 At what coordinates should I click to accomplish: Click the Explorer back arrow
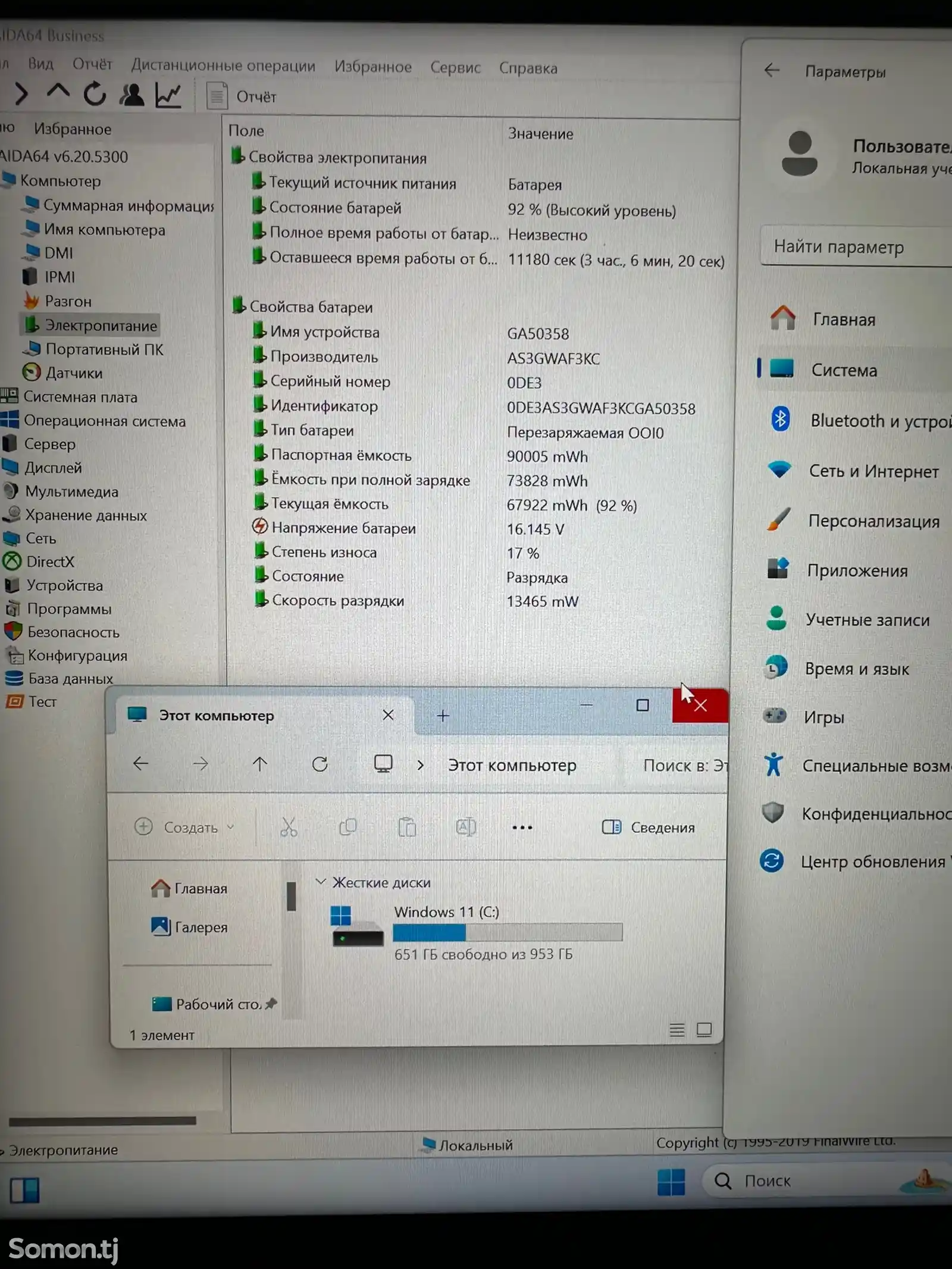coord(141,764)
